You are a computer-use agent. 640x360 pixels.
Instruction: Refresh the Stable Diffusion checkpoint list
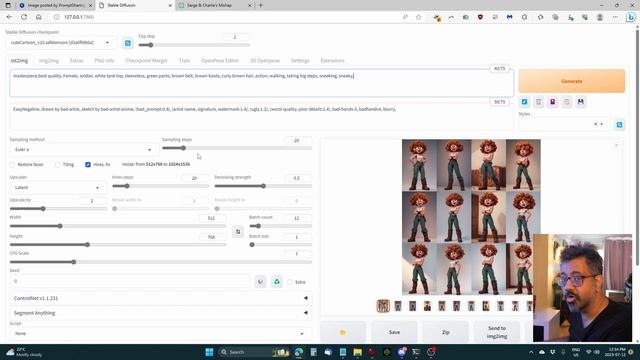pos(128,43)
